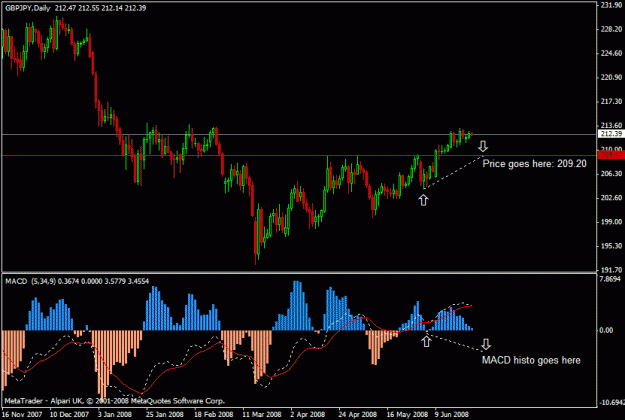Click the 228.20 price scale label

[x=611, y=29]
